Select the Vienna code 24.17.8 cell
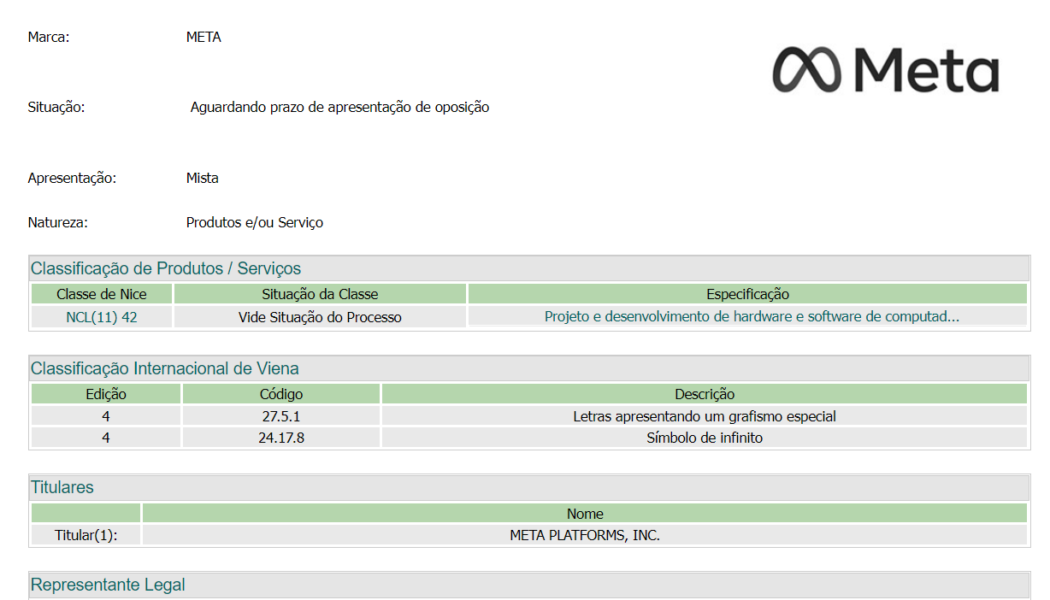This screenshot has width=1050, height=600. tap(281, 437)
